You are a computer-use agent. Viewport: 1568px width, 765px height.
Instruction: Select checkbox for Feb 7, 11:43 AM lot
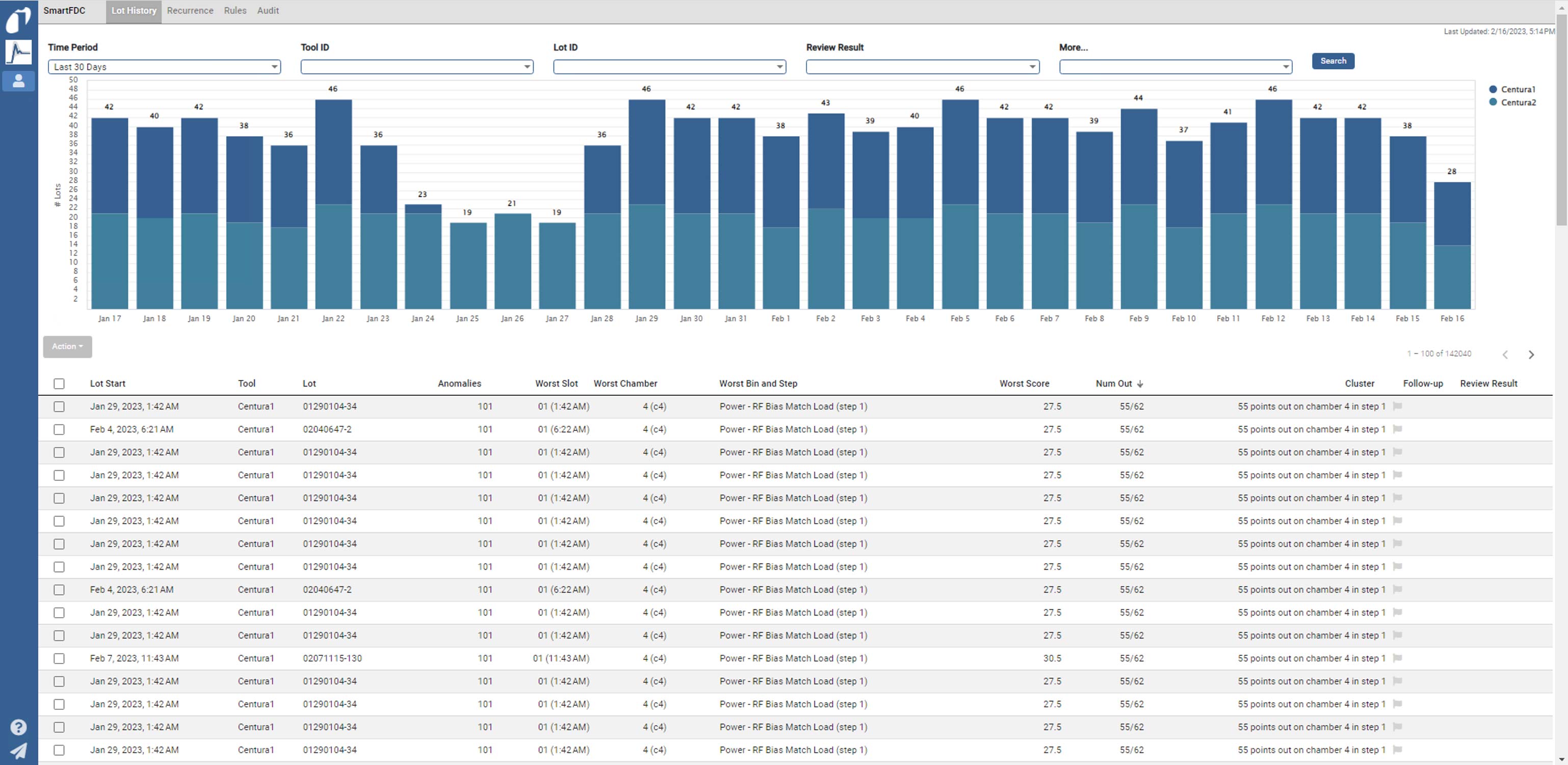click(x=59, y=658)
